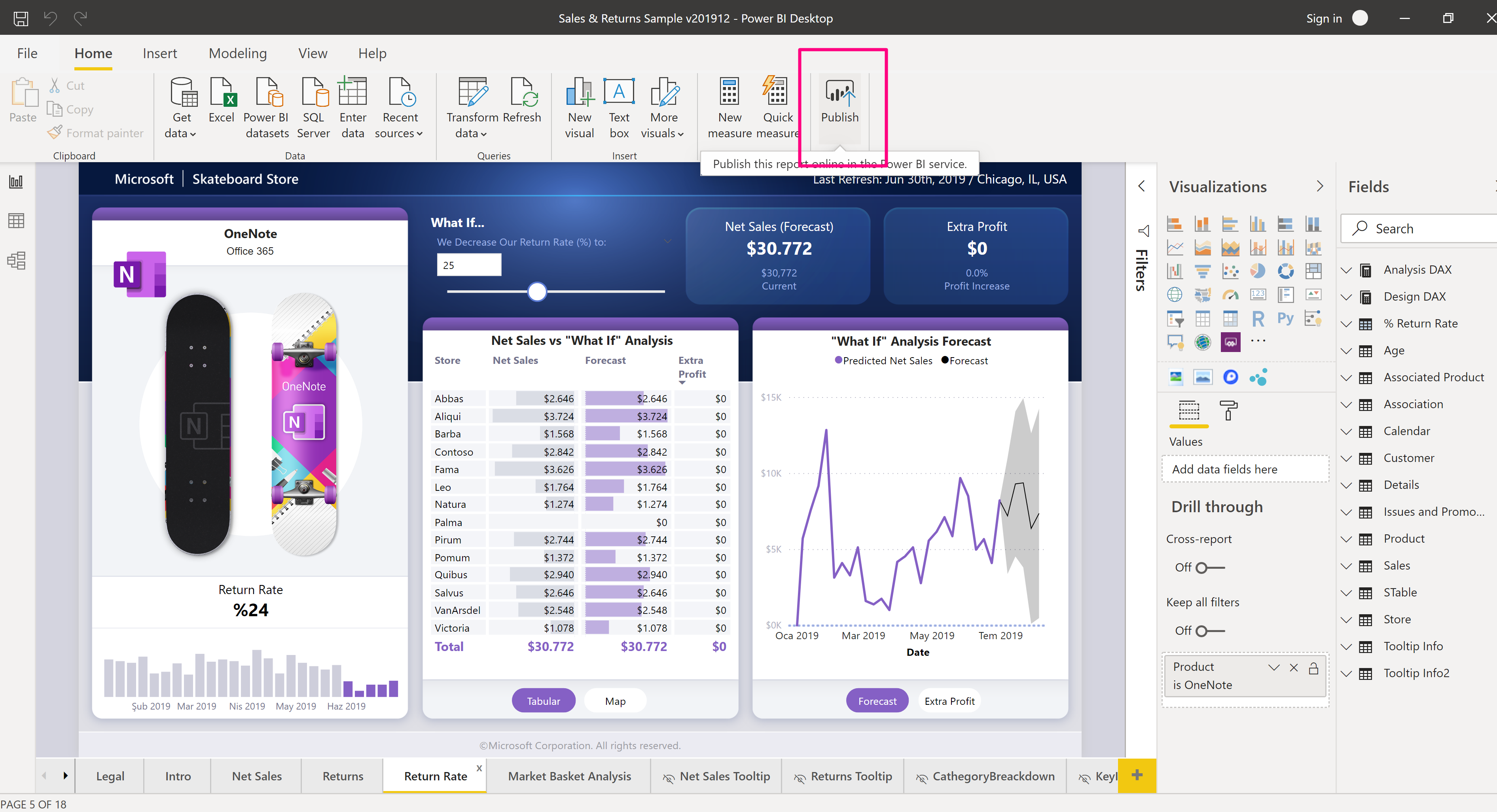Remove the Product is OneNote filter
The width and height of the screenshot is (1497, 812).
tap(1294, 667)
